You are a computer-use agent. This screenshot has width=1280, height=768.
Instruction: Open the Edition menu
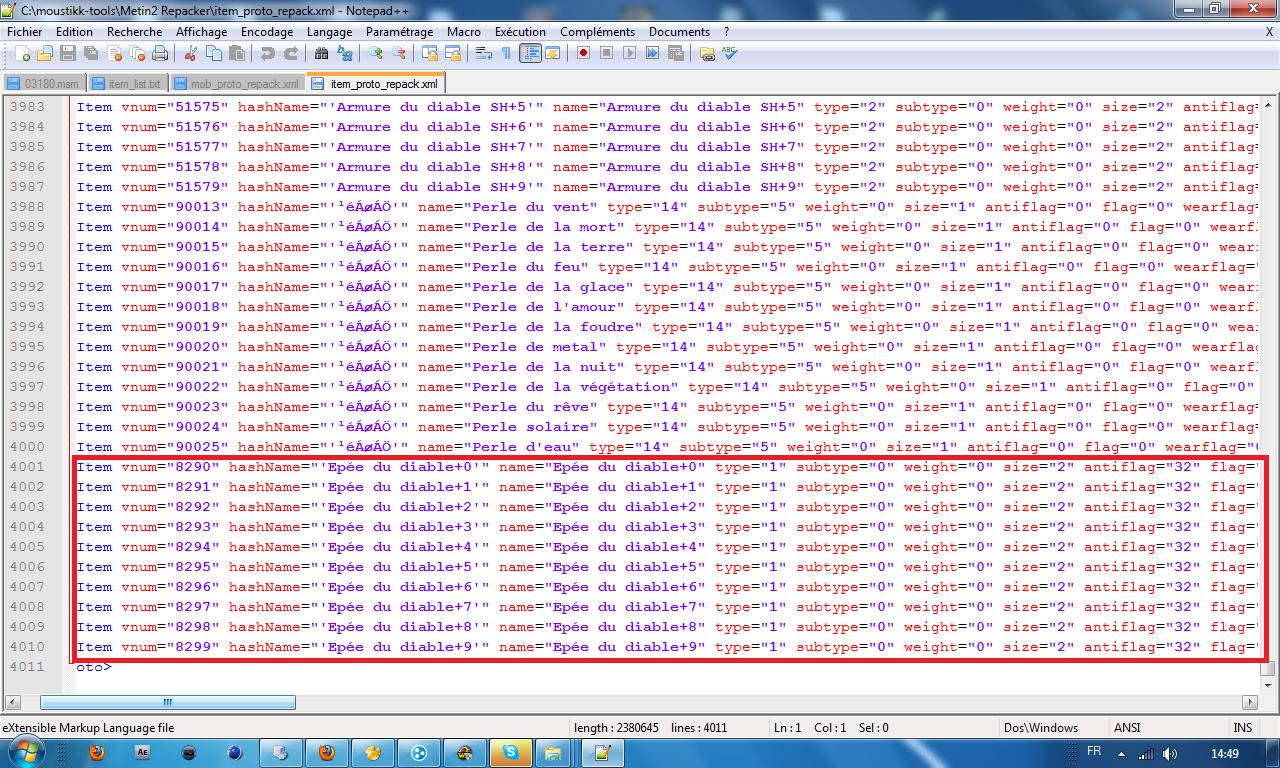point(74,32)
